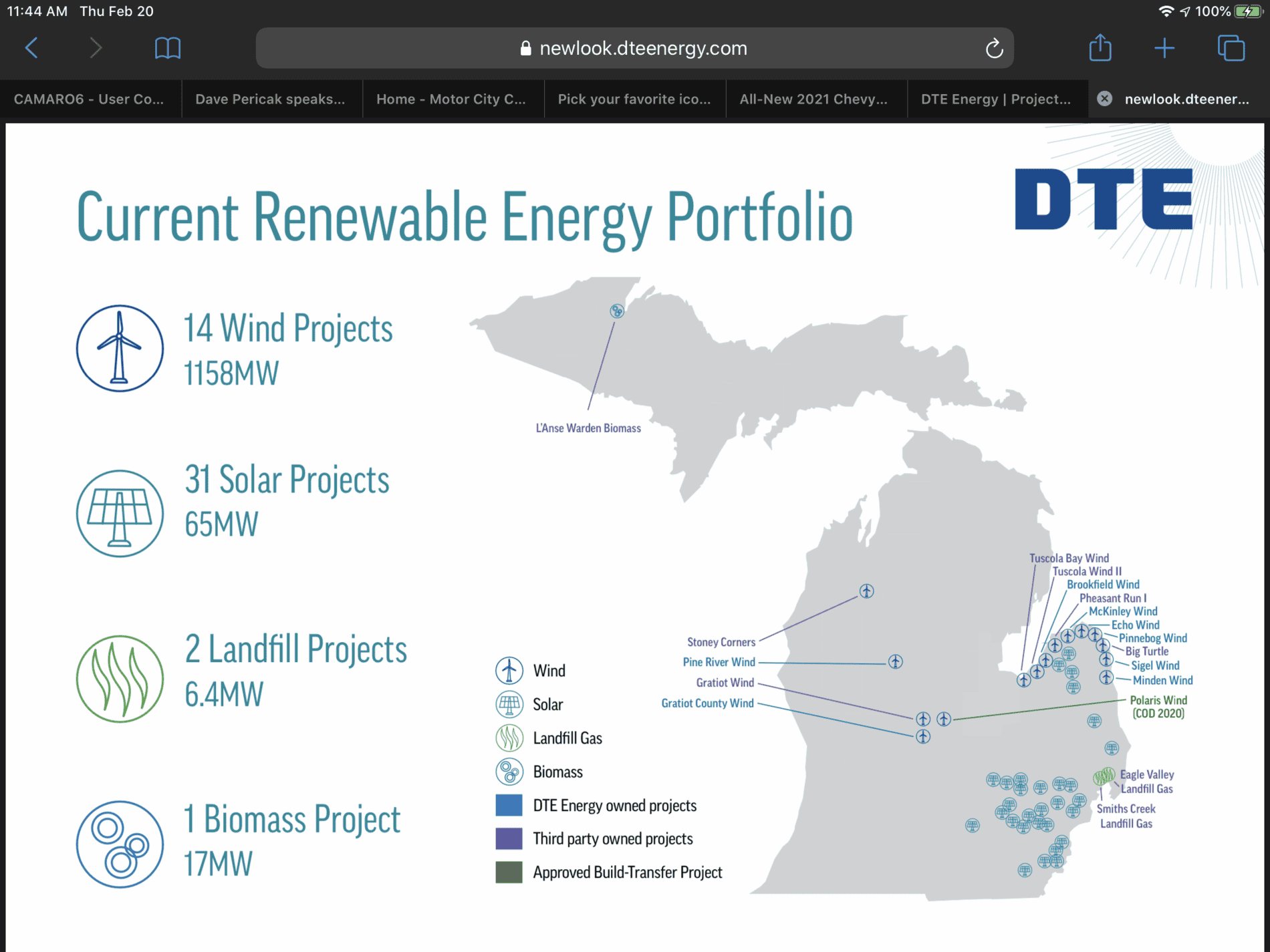Click the large solar panel icon
The image size is (1270, 952).
tap(120, 513)
